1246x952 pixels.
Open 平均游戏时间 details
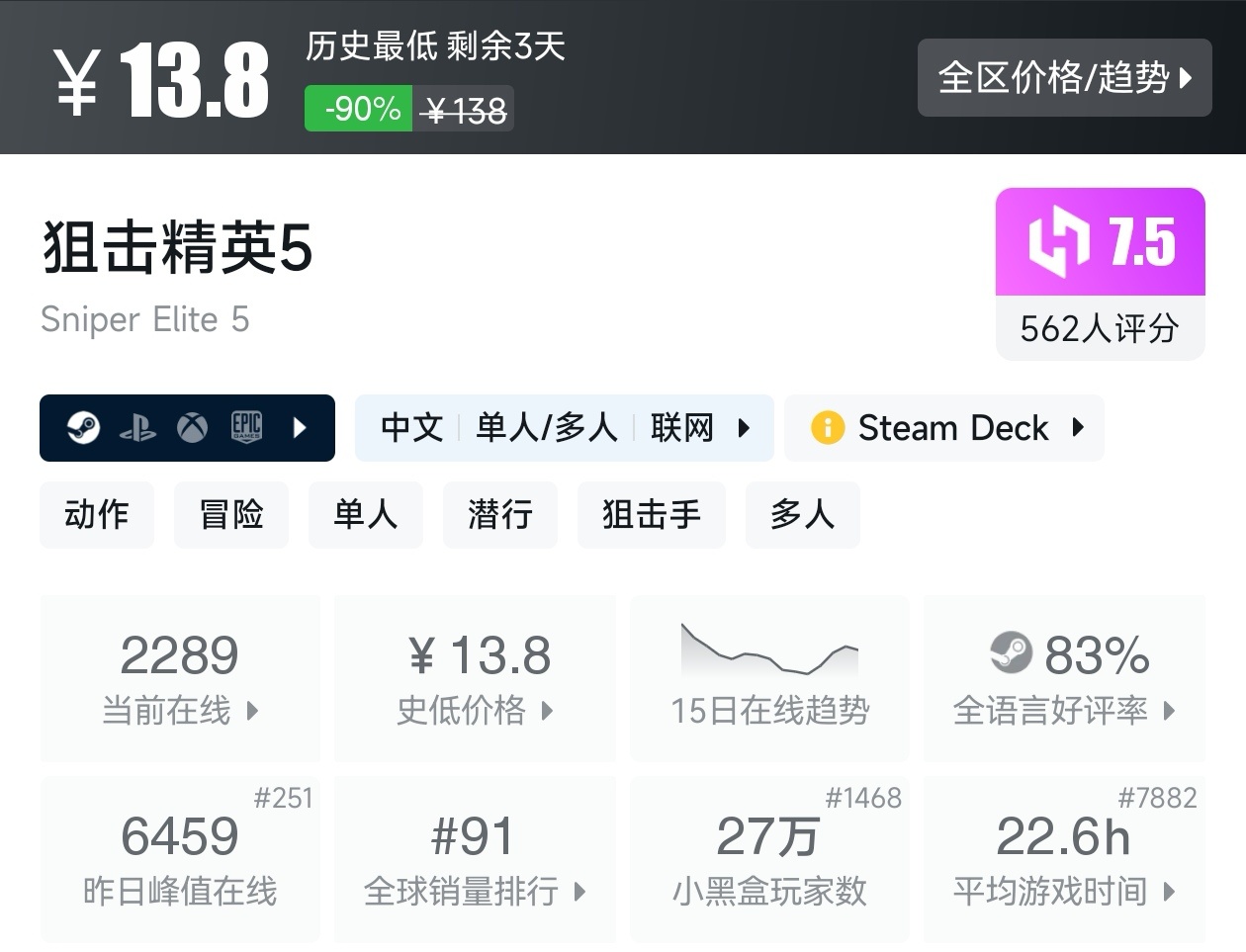[x=1063, y=858]
